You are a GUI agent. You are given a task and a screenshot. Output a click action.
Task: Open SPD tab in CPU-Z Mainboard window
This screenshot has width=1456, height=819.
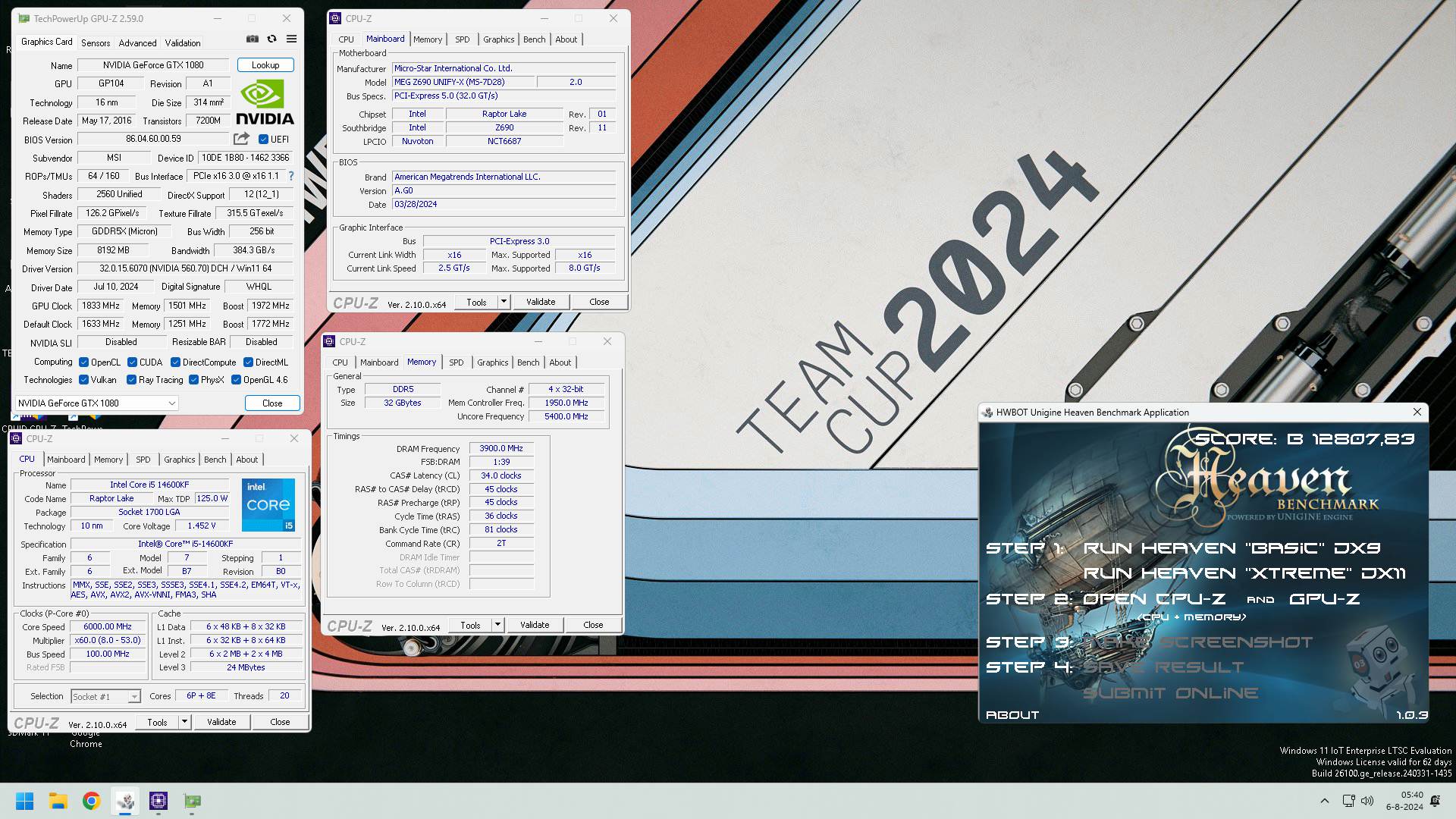463,39
